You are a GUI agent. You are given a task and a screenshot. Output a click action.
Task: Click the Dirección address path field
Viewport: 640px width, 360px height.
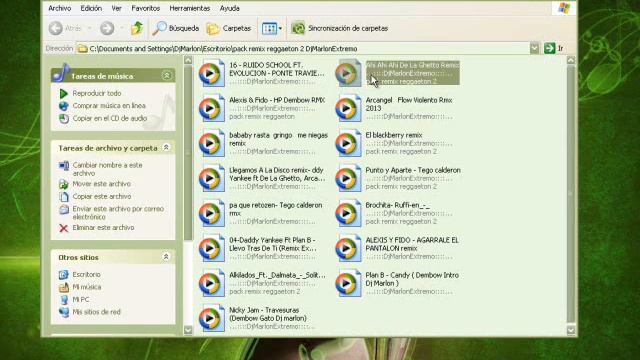(303, 49)
